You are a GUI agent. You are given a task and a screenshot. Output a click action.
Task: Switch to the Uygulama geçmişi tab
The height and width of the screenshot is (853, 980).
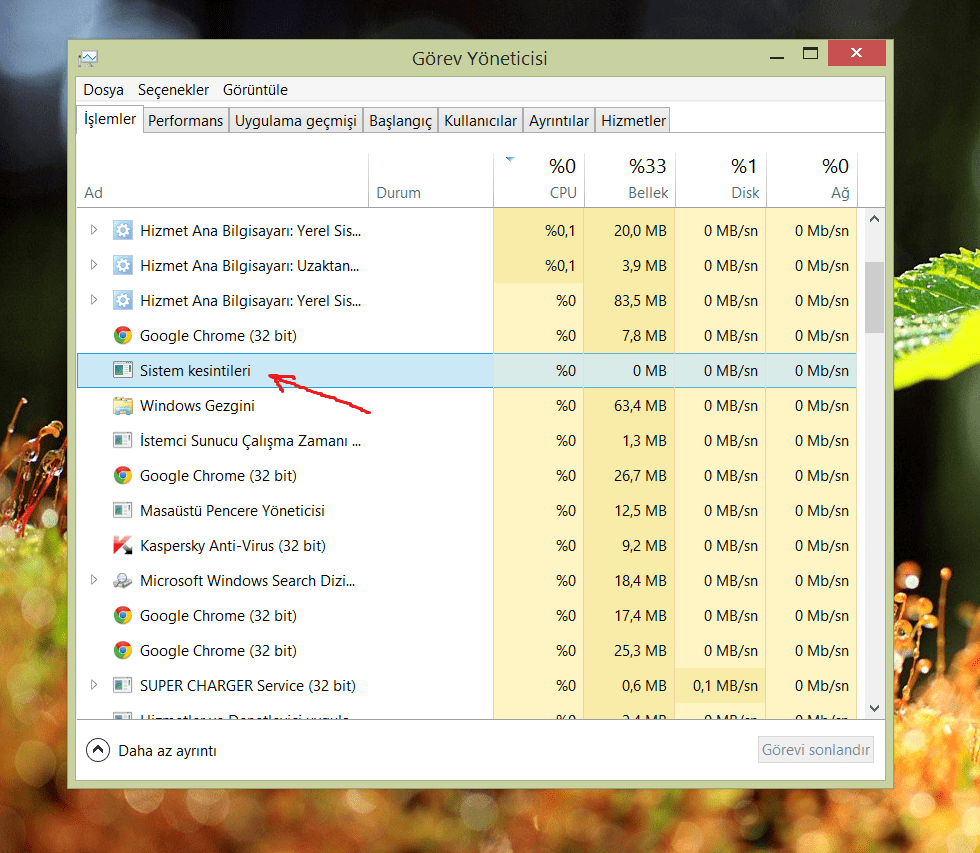[x=296, y=121]
